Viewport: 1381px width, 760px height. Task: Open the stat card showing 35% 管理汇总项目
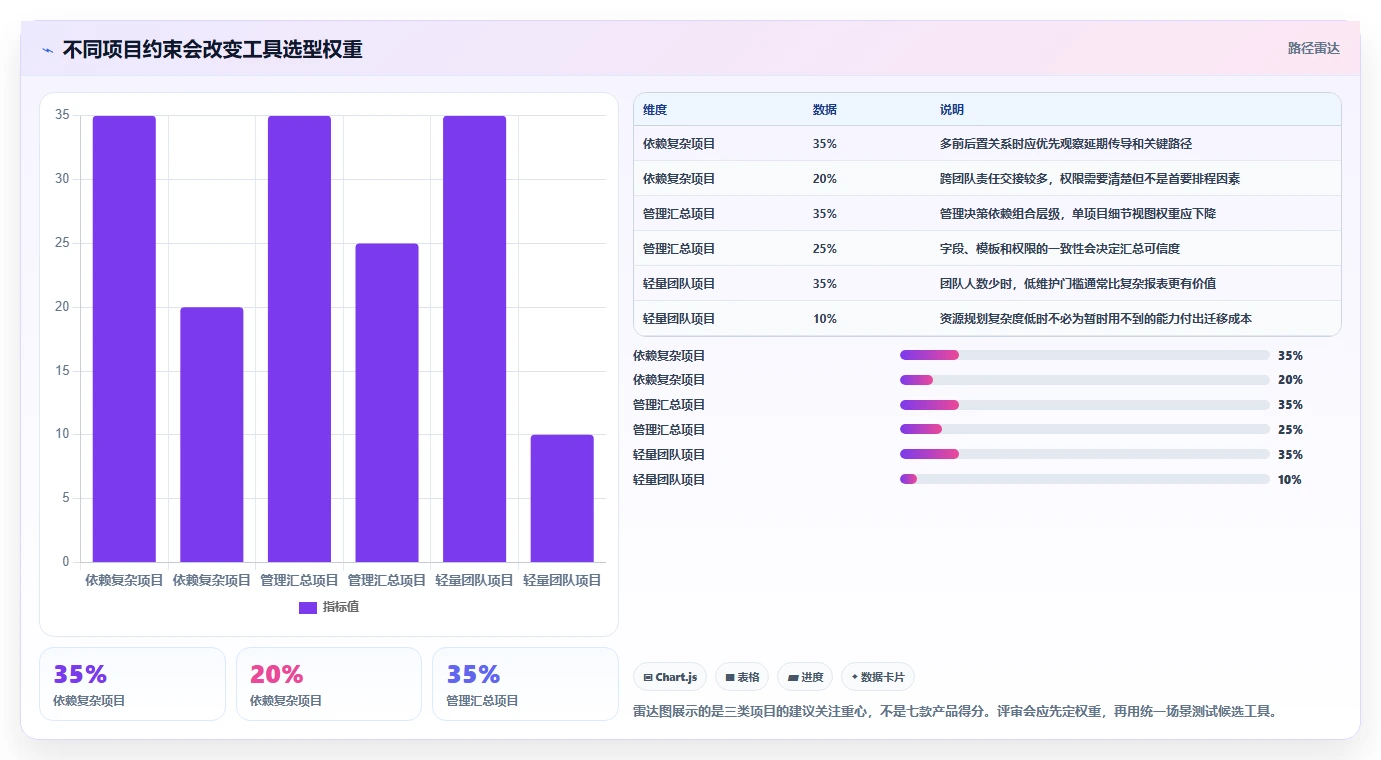(525, 684)
